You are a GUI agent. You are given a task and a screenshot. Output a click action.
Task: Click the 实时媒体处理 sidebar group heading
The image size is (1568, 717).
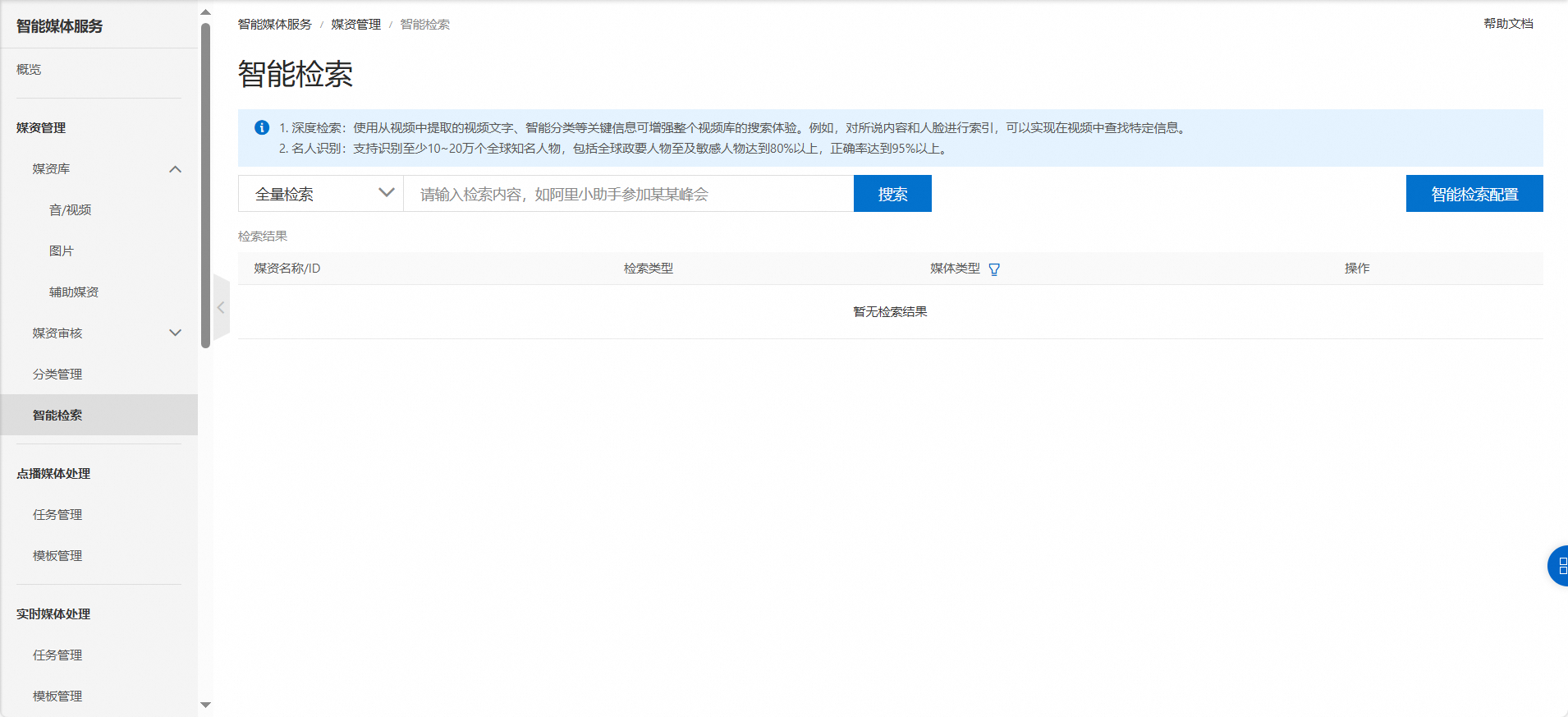53,614
